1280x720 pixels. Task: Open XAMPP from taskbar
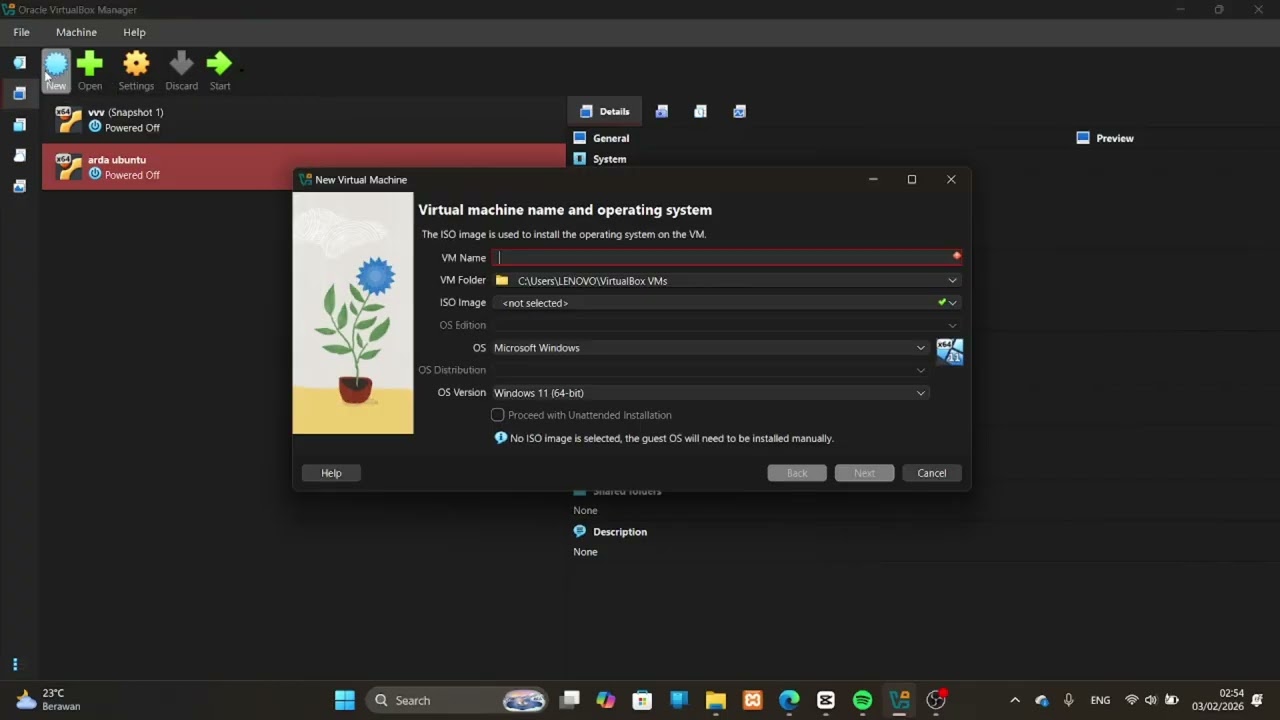click(x=752, y=700)
